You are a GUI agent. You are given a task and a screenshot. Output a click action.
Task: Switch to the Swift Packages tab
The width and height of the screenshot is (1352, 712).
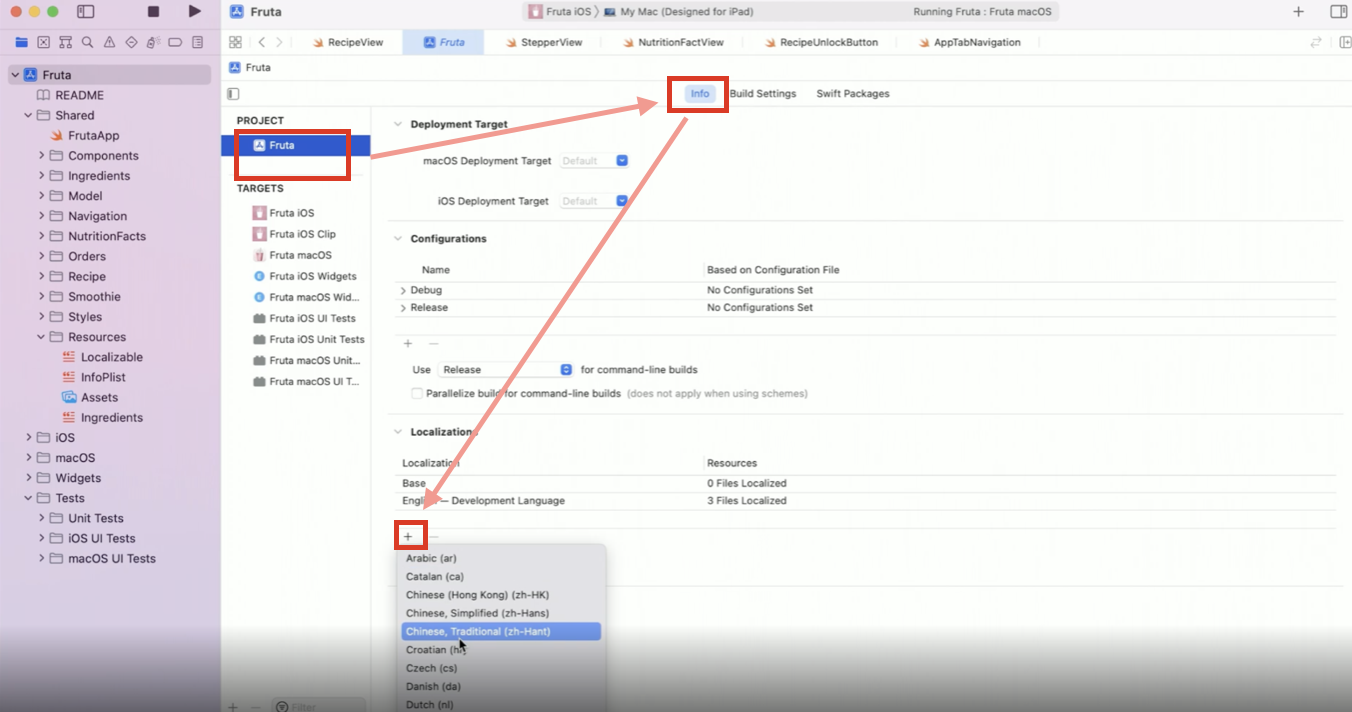click(853, 94)
